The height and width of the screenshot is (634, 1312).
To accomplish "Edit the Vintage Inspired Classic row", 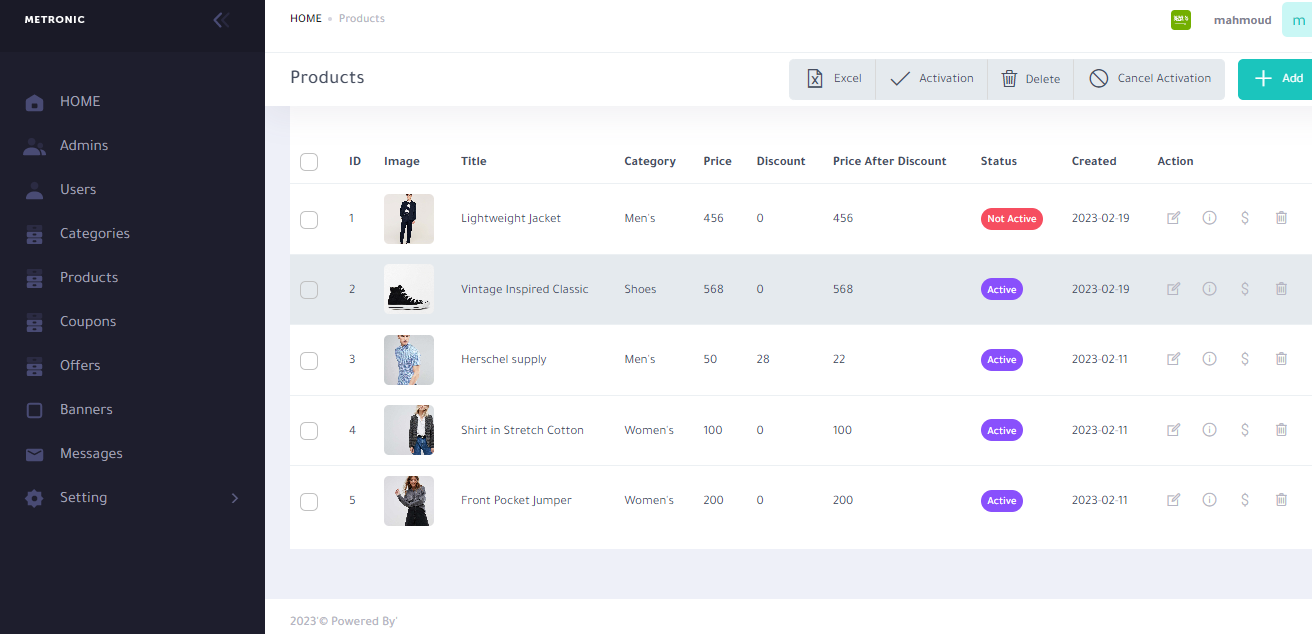I will click(1174, 289).
